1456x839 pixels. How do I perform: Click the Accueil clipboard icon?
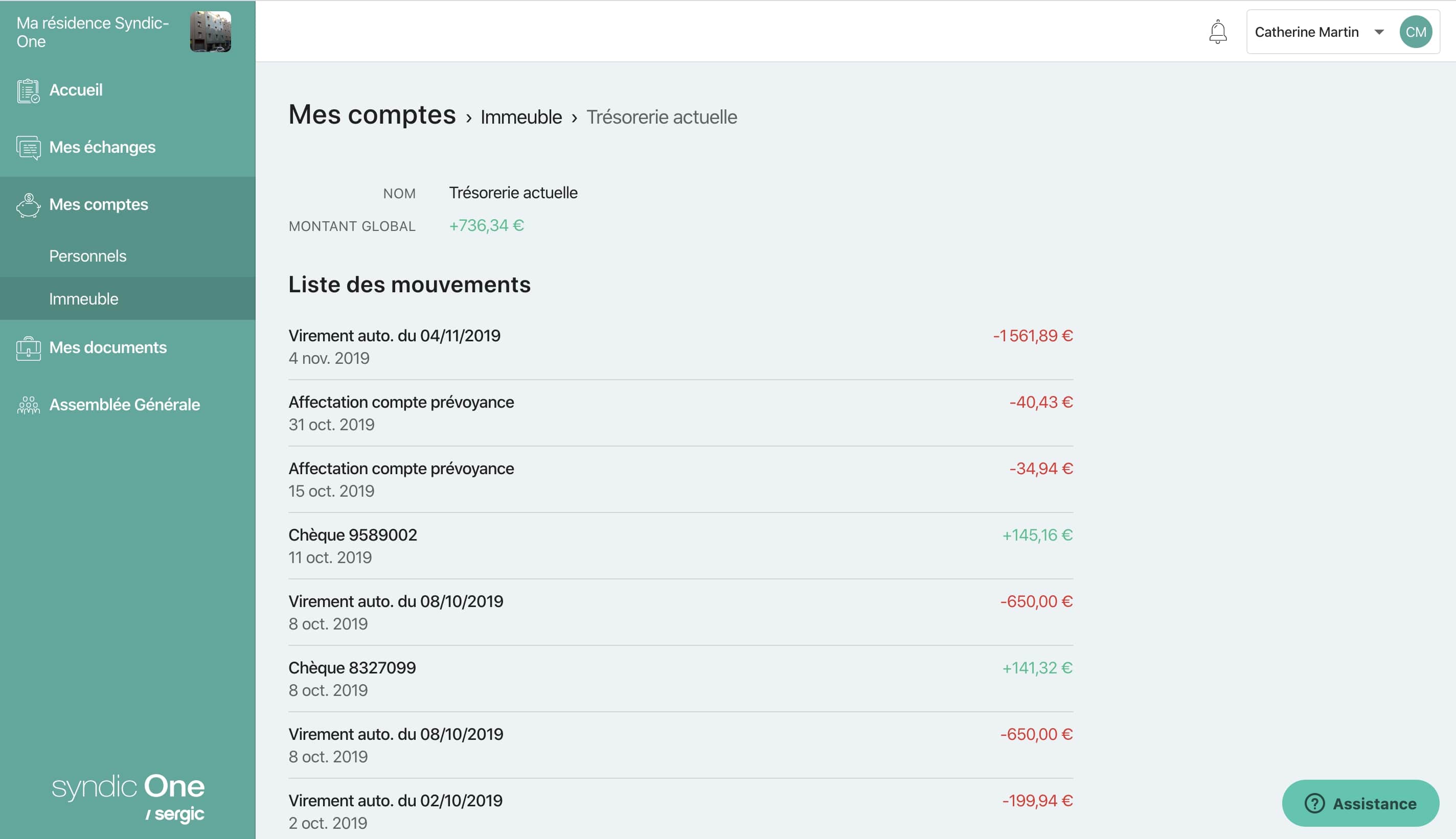point(28,90)
